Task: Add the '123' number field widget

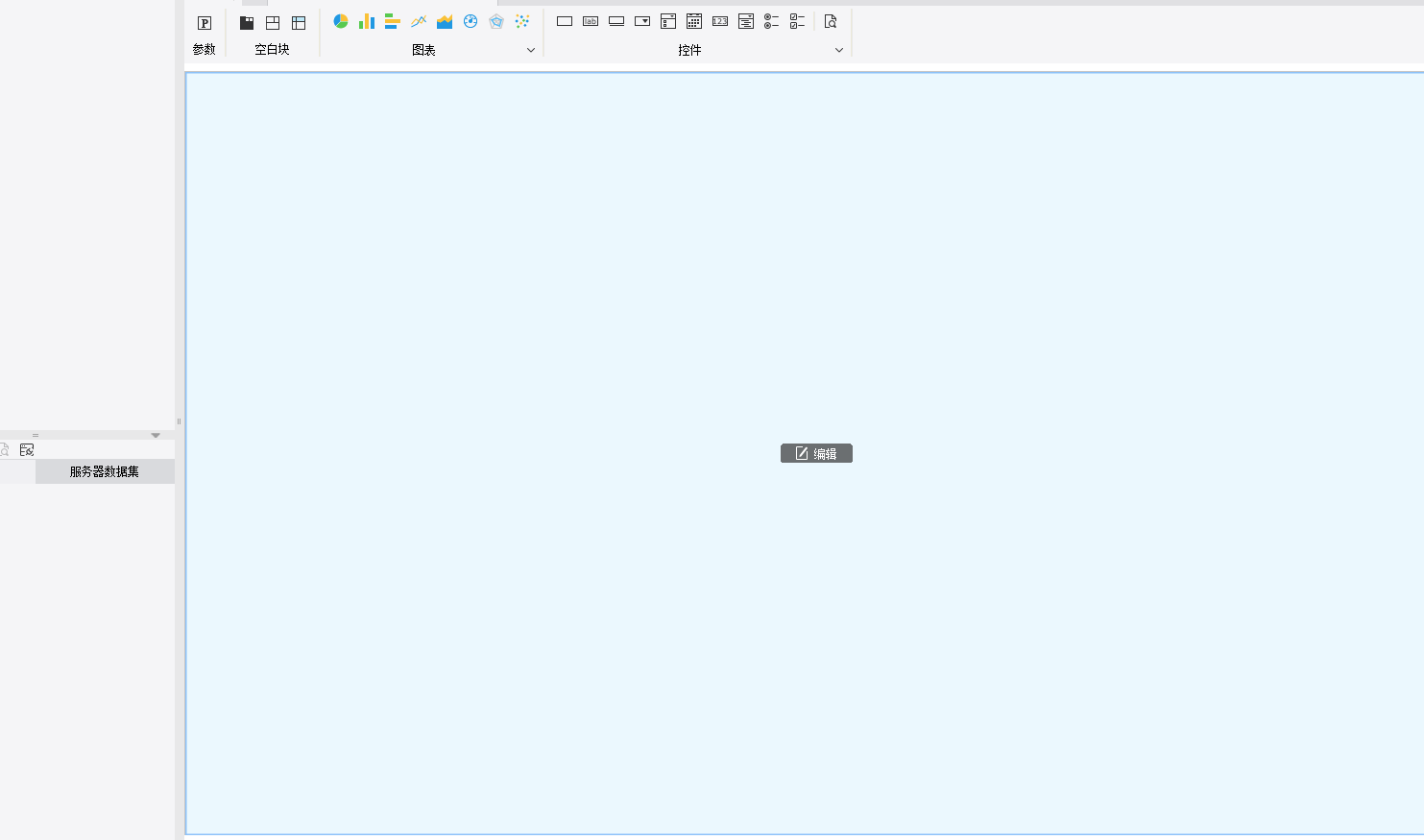Action: coord(720,21)
